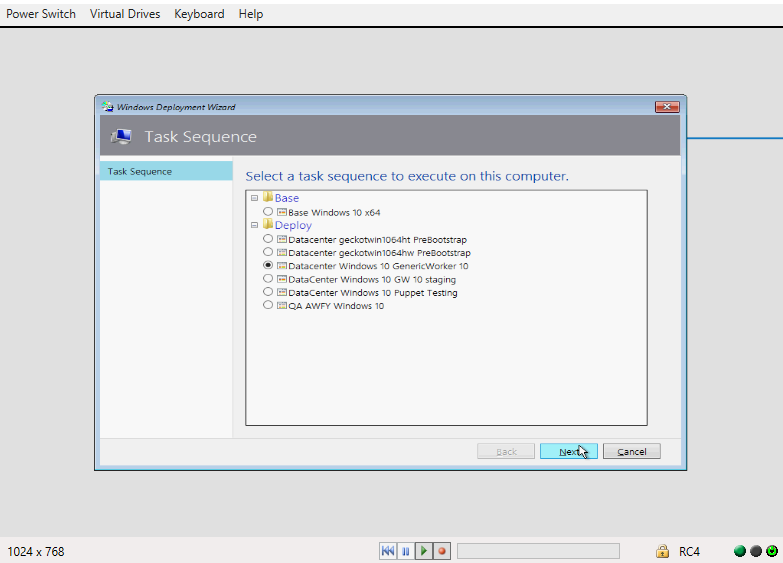Click the green status indicator light
783x563 pixels.
740,551
